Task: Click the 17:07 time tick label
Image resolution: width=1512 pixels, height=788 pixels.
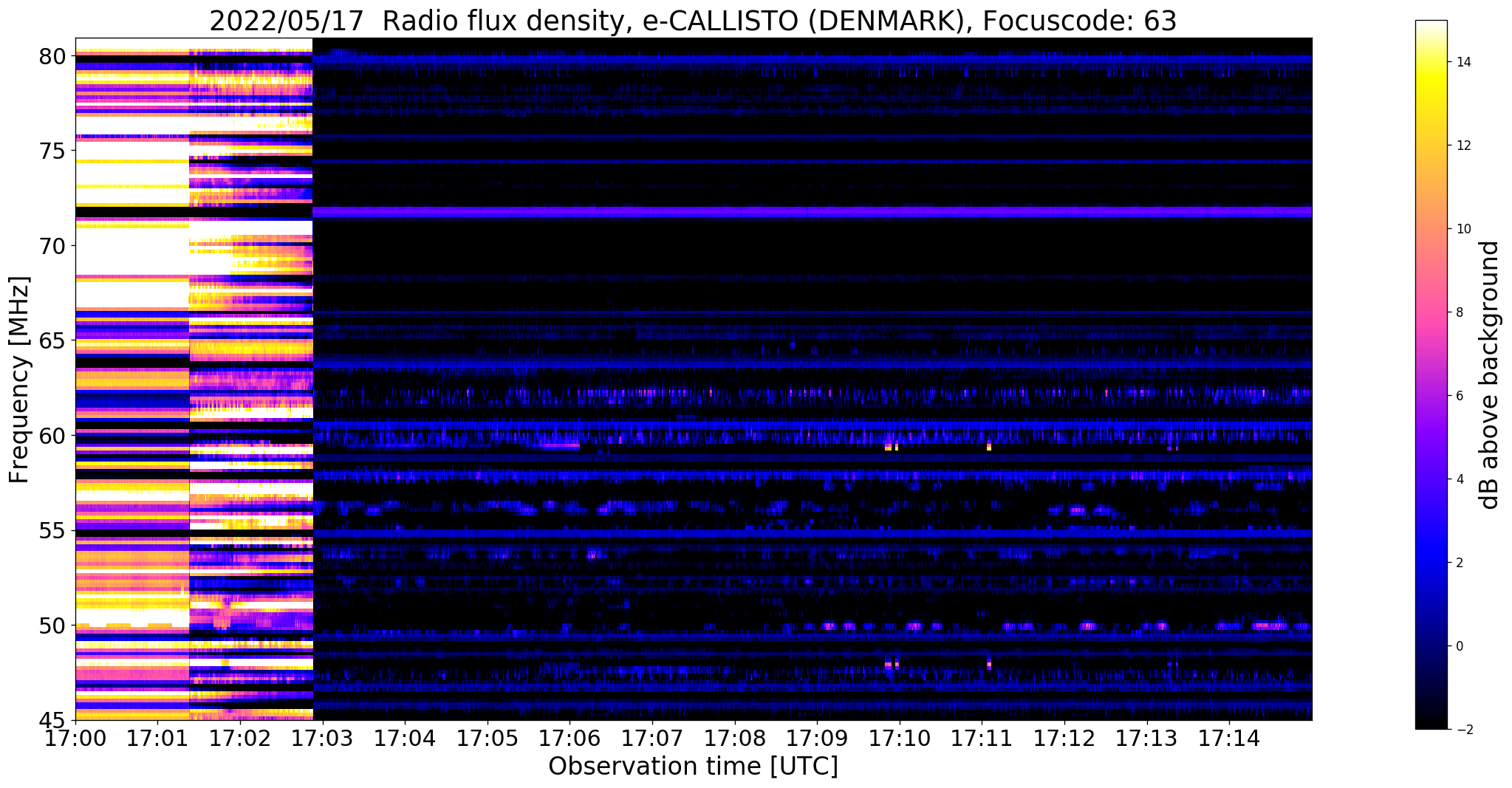Action: (652, 739)
